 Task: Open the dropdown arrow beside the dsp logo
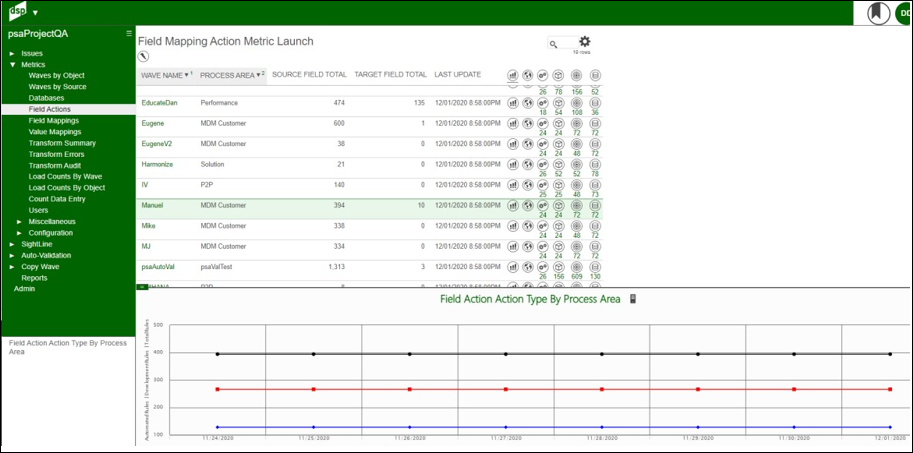pos(35,12)
